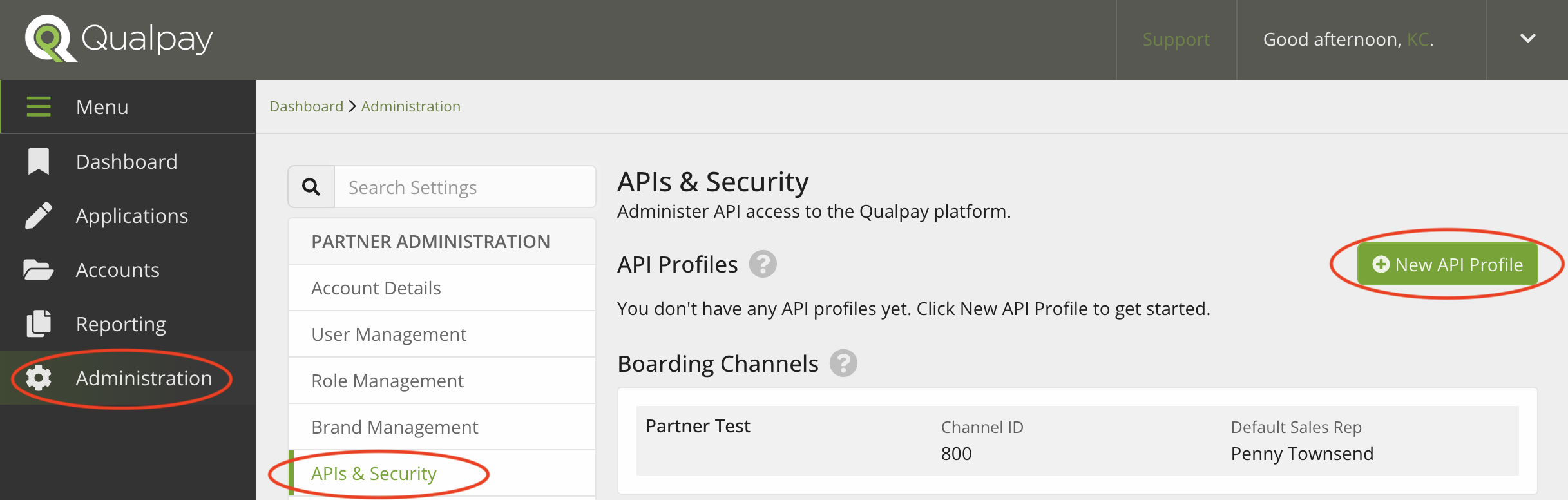Toggle the hamburger Menu icon
The width and height of the screenshot is (1568, 500).
(39, 106)
